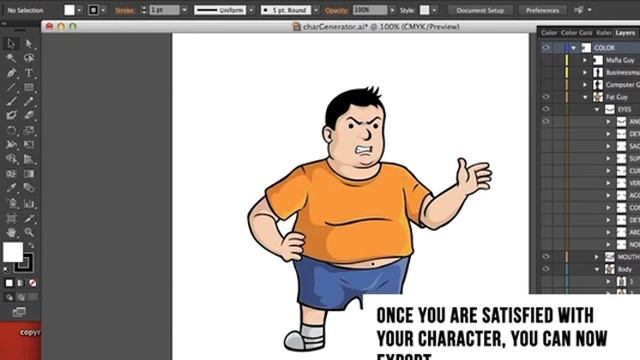Show the Mafia Guy layer
640x360 pixels.
click(546, 60)
